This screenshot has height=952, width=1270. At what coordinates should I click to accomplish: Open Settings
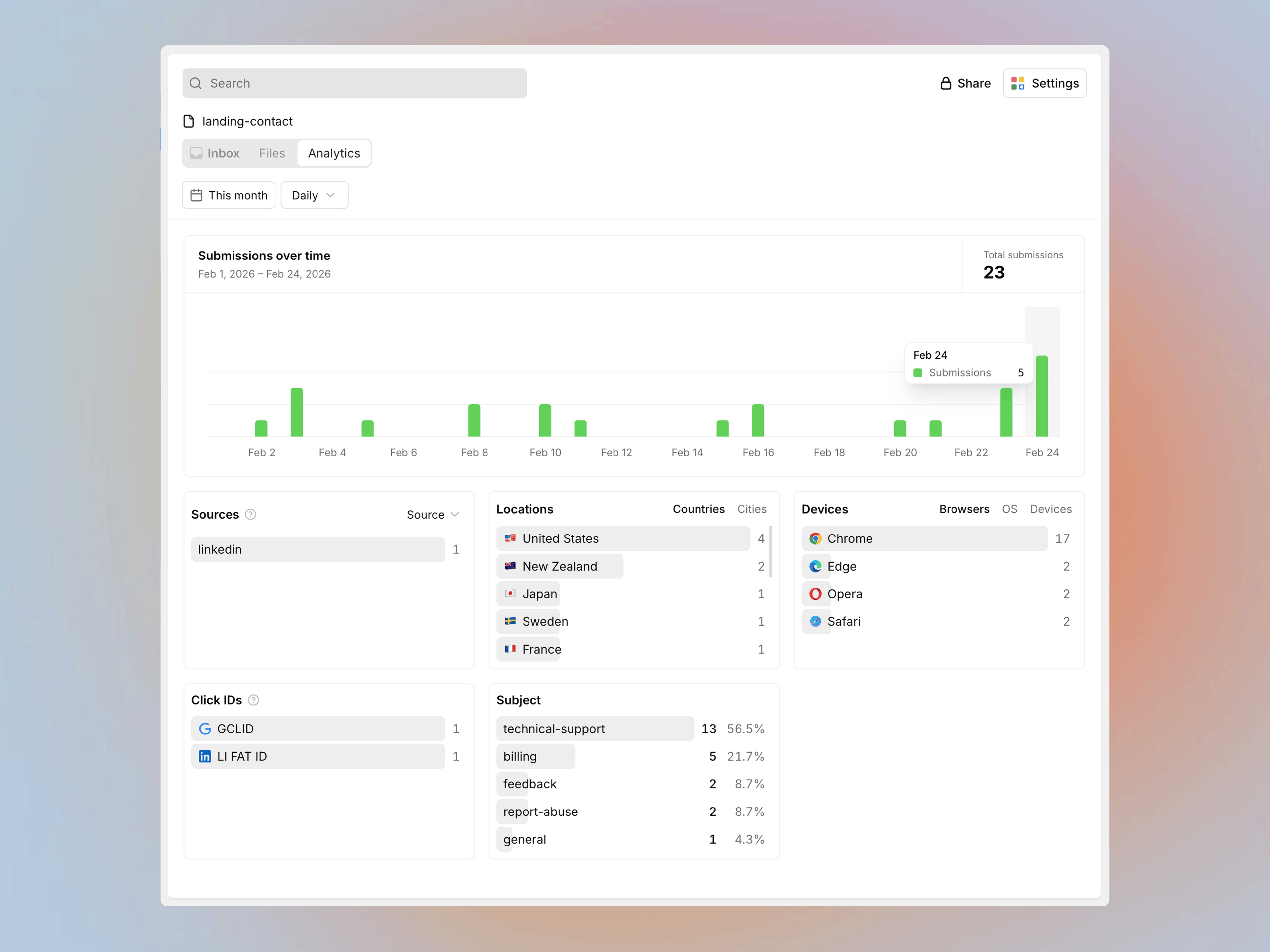click(1044, 83)
